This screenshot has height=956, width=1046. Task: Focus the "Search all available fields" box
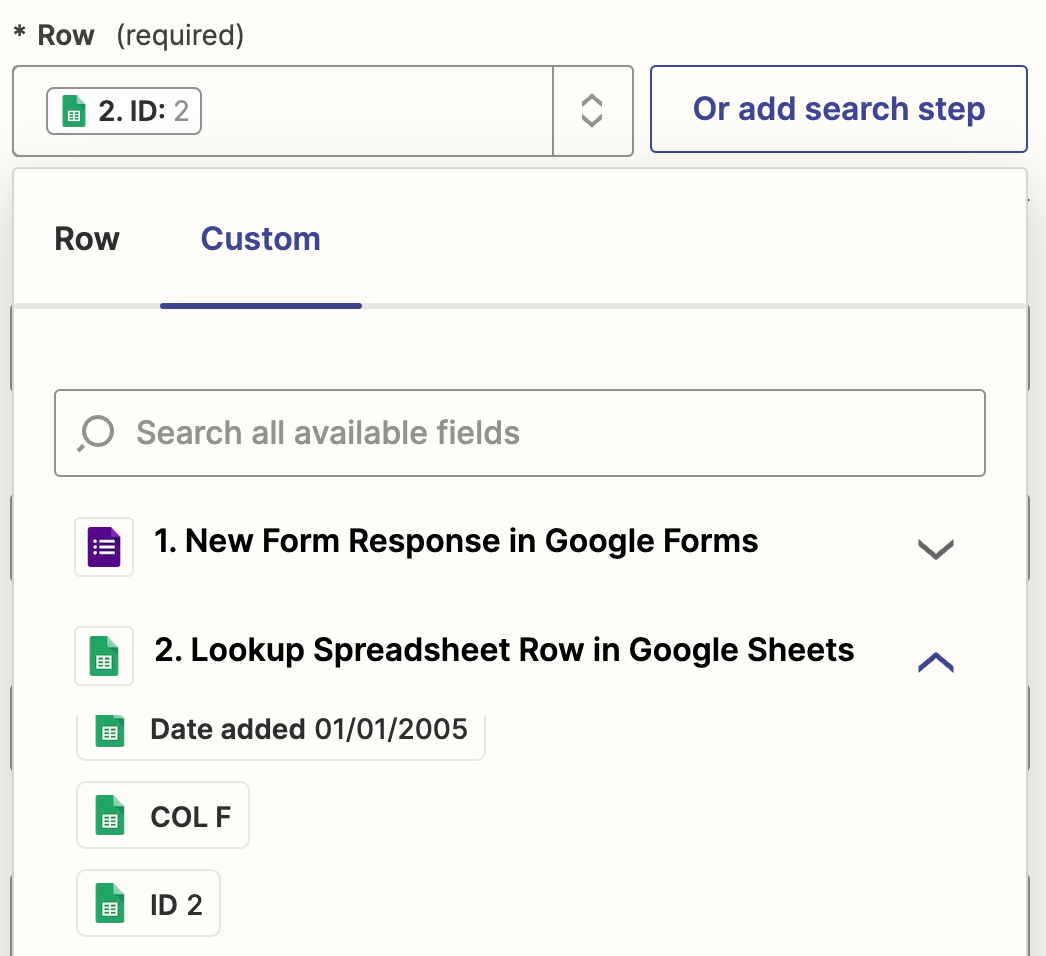click(540, 433)
